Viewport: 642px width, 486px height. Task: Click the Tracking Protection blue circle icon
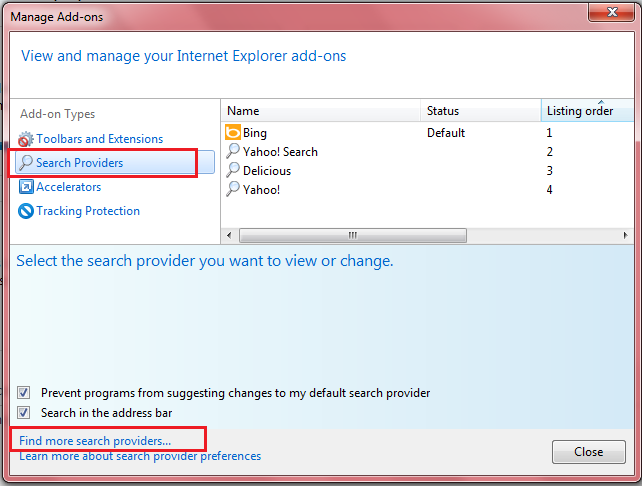click(x=26, y=211)
